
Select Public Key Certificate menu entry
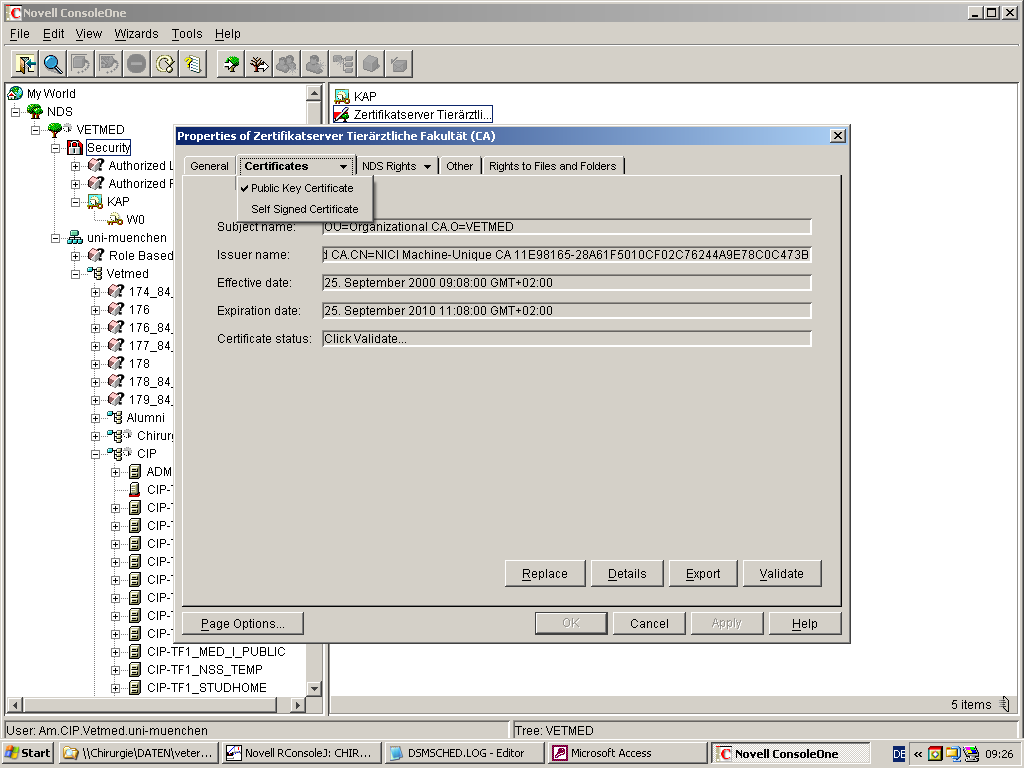tap(302, 188)
